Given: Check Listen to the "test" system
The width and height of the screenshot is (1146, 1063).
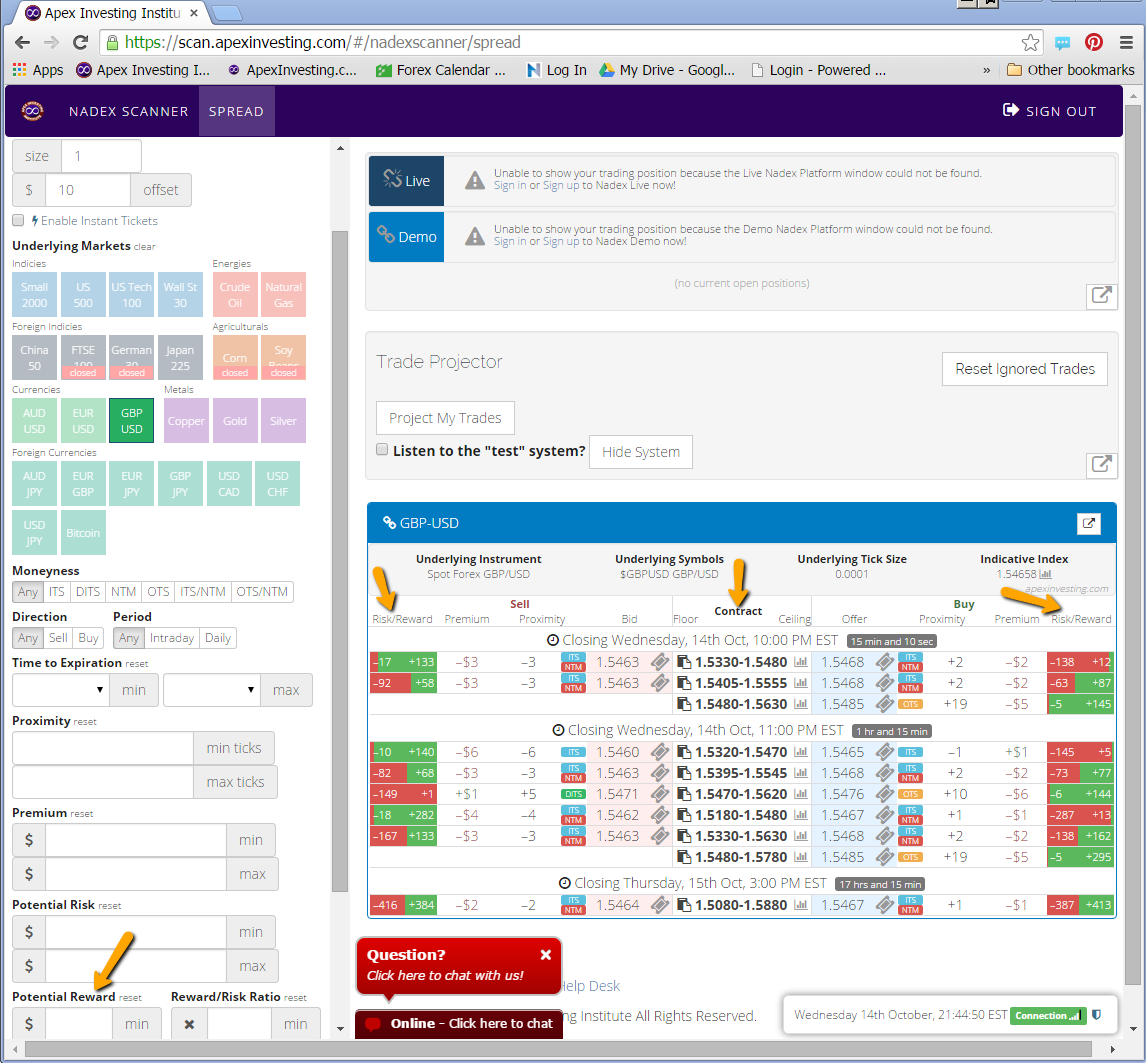Looking at the screenshot, I should coord(381,450).
